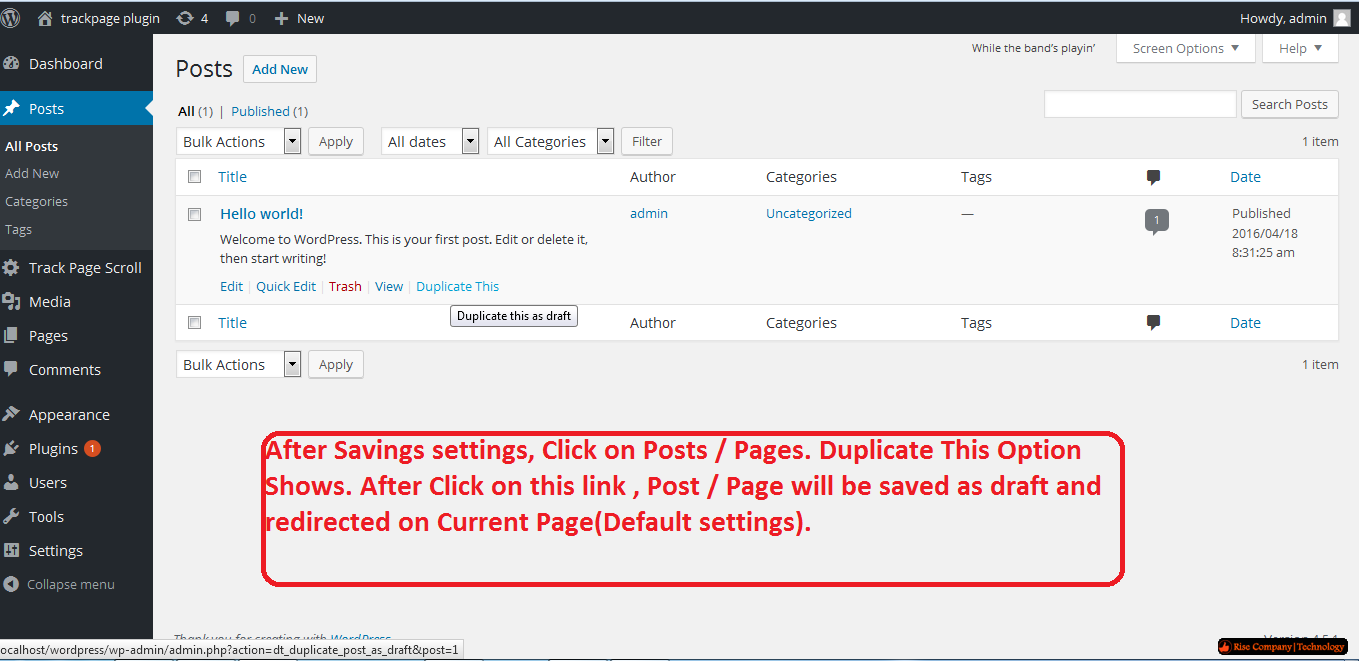Toggle the select-all checkbox in header row

(x=195, y=177)
